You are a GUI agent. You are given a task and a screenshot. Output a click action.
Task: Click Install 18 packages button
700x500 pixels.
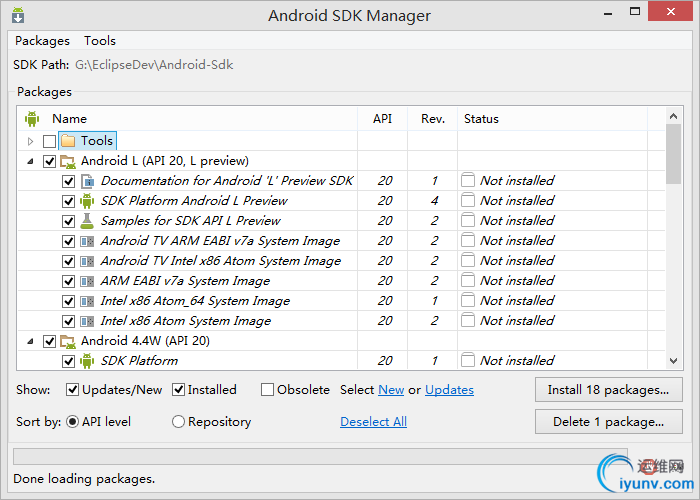608,390
